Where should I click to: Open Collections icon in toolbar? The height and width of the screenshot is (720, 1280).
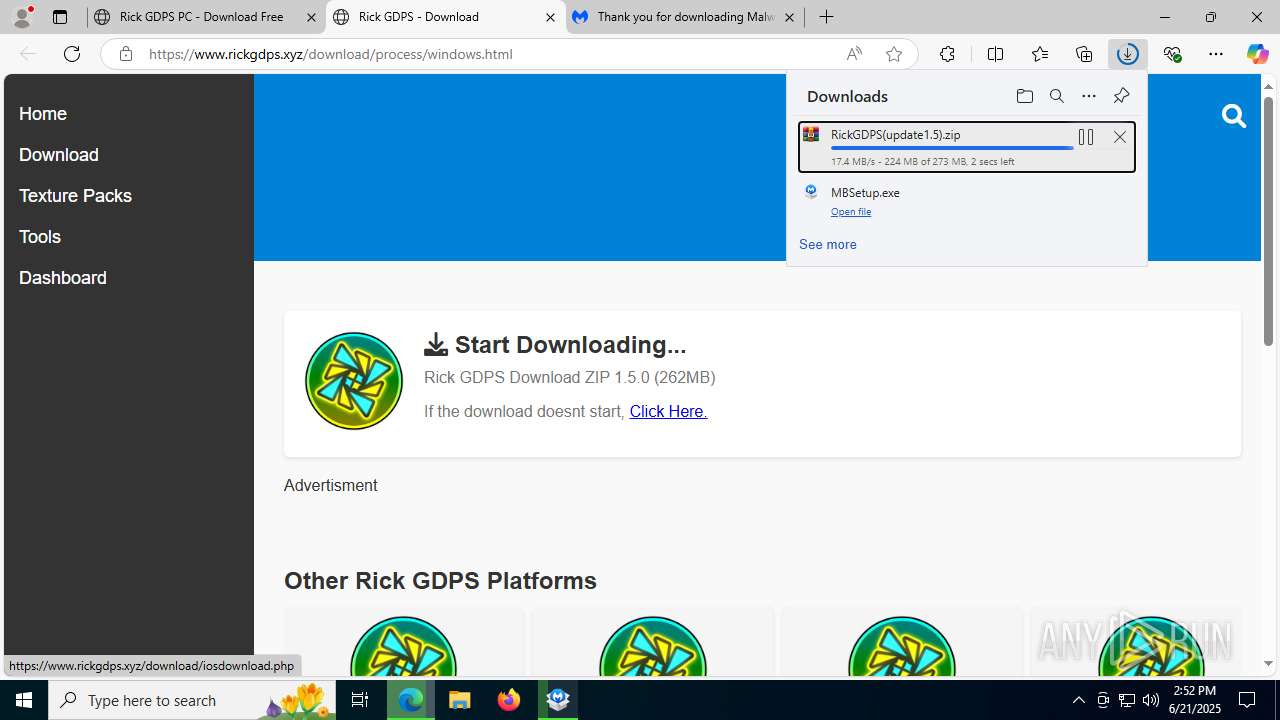1084,54
